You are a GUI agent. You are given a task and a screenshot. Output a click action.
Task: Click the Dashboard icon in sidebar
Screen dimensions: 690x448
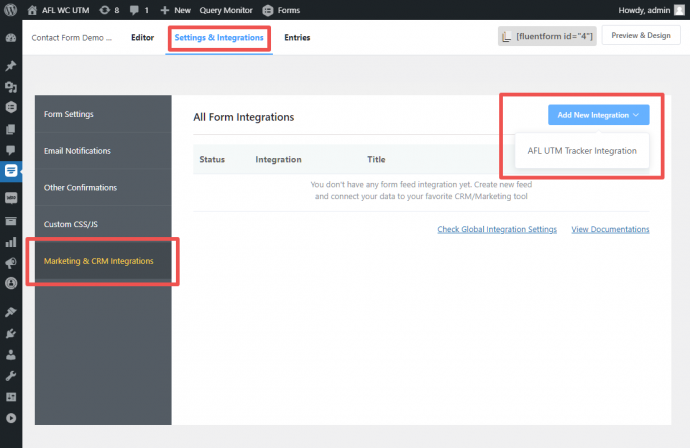(x=11, y=38)
